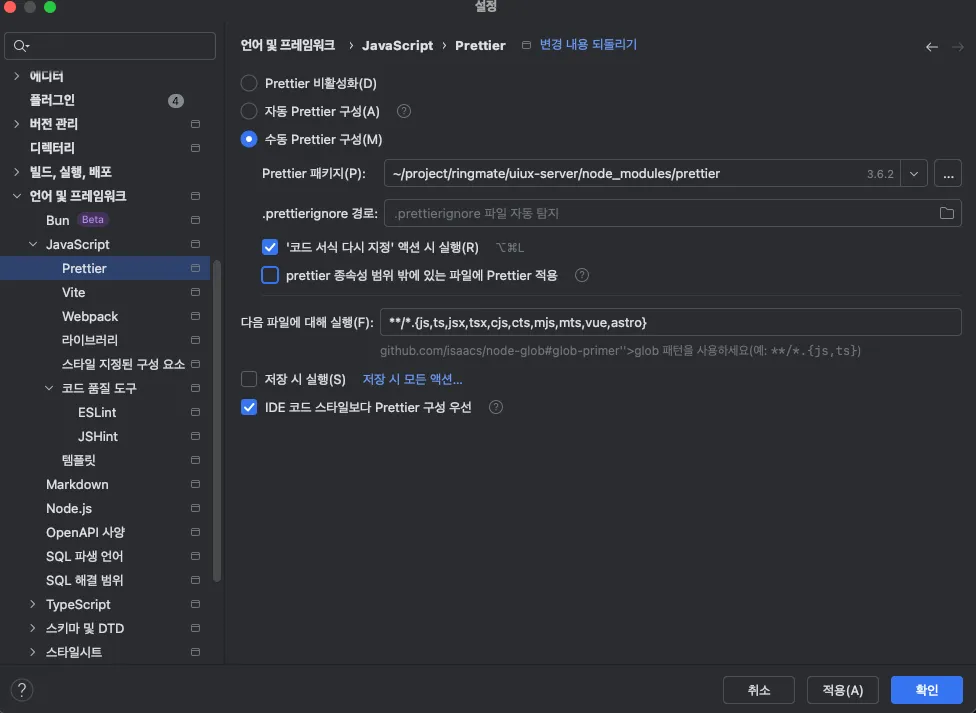Click project-level icon on 템플릿 row
976x713 pixels.
click(x=195, y=460)
